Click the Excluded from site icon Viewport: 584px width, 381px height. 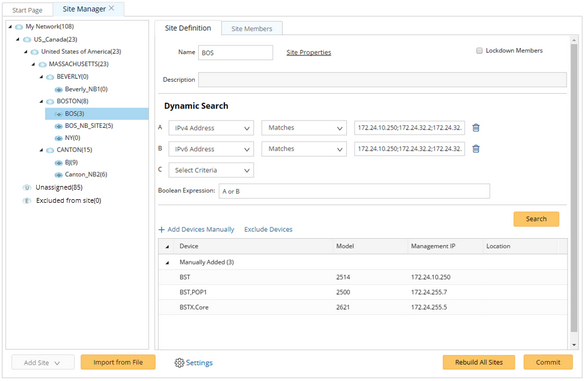point(26,201)
